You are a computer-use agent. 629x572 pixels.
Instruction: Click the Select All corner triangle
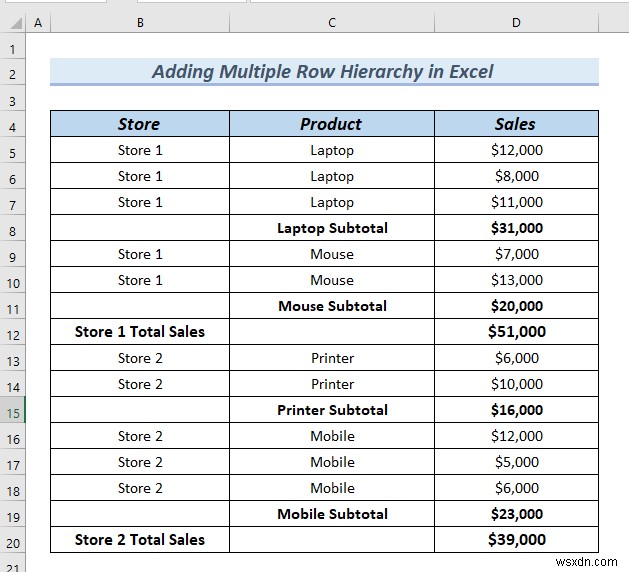click(x=16, y=24)
